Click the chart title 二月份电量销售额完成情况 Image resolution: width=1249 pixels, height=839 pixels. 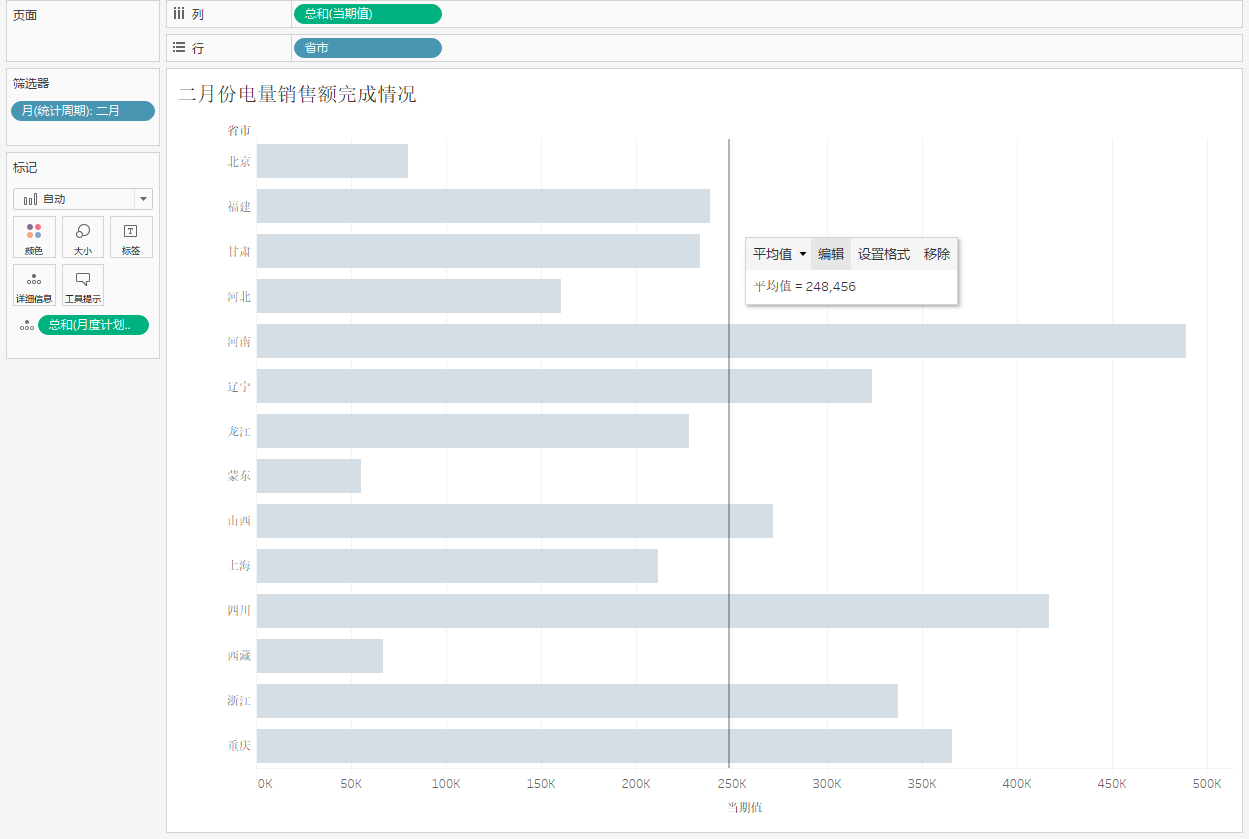click(x=297, y=95)
